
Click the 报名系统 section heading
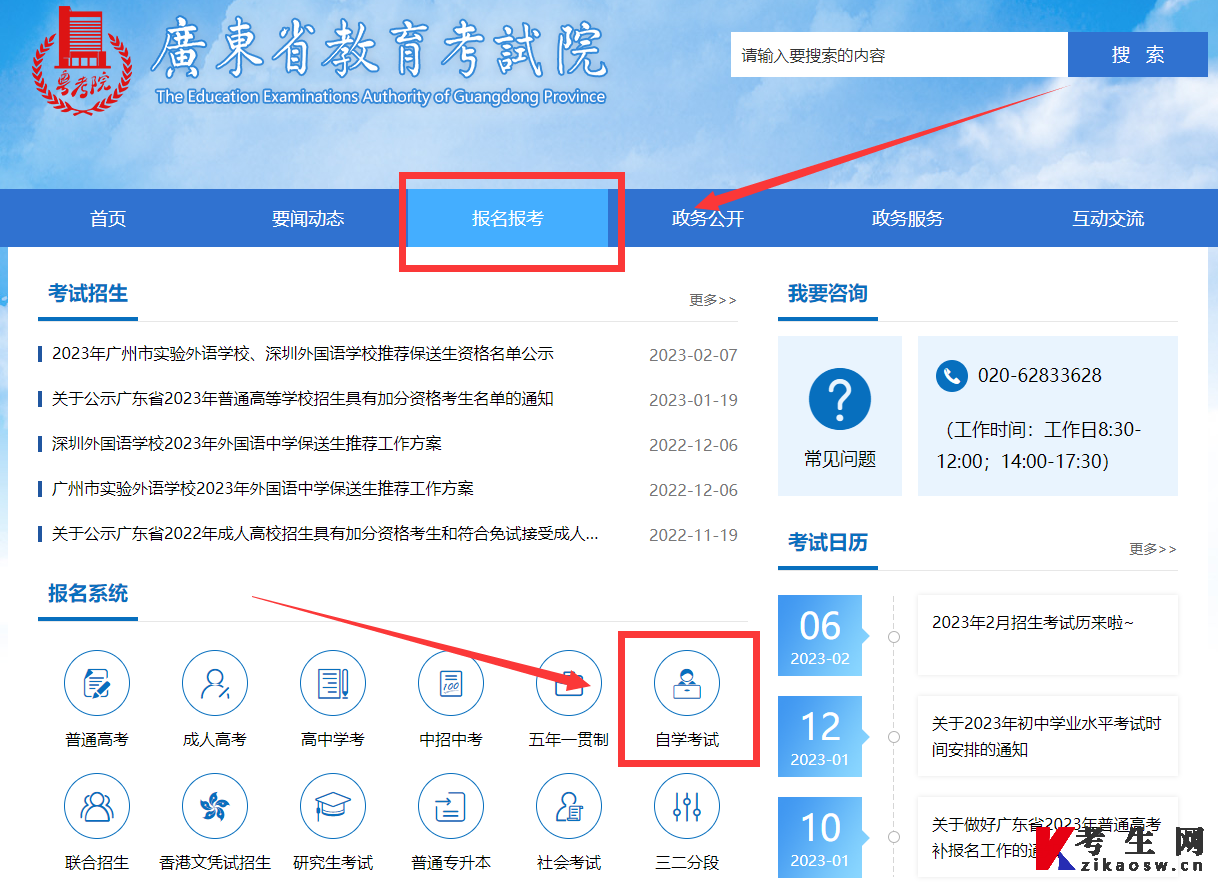tap(88, 593)
